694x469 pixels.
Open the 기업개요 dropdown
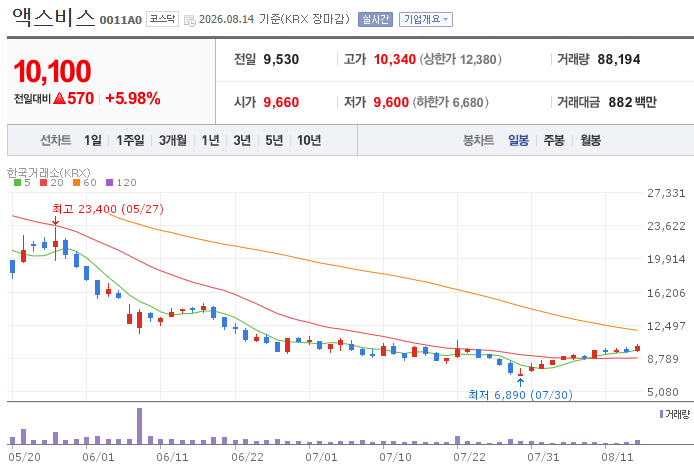point(426,19)
